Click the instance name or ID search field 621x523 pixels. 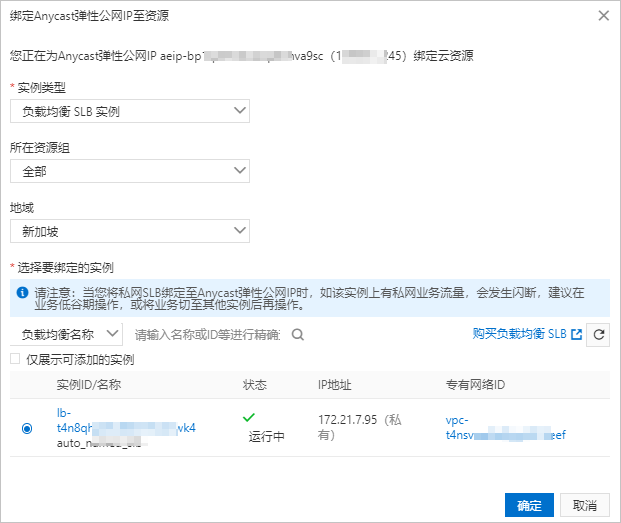pyautogui.click(x=207, y=335)
